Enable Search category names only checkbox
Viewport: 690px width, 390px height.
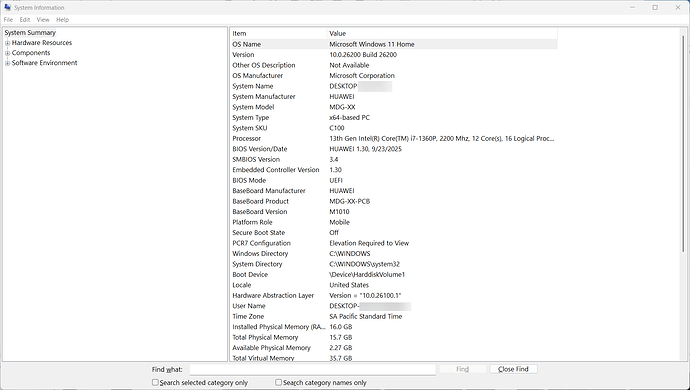coord(278,383)
